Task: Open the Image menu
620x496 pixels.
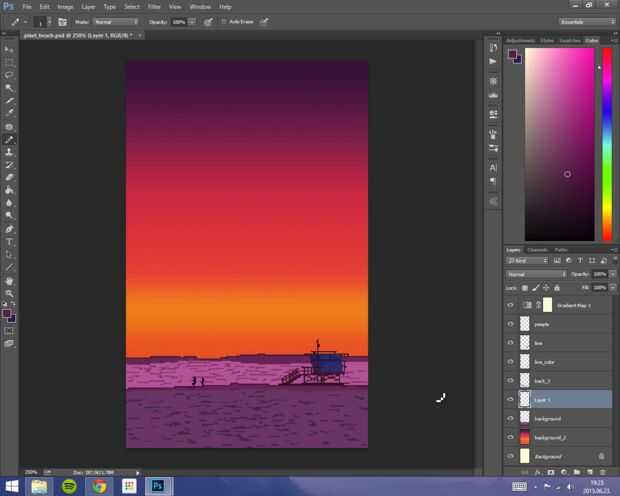Action: 65,7
